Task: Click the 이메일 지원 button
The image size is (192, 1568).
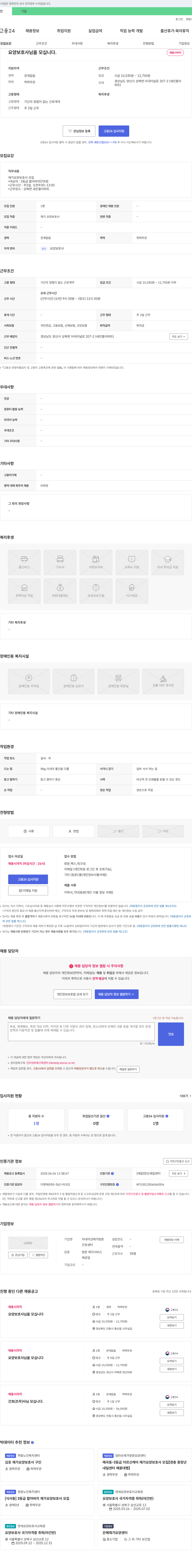Action: point(28,891)
